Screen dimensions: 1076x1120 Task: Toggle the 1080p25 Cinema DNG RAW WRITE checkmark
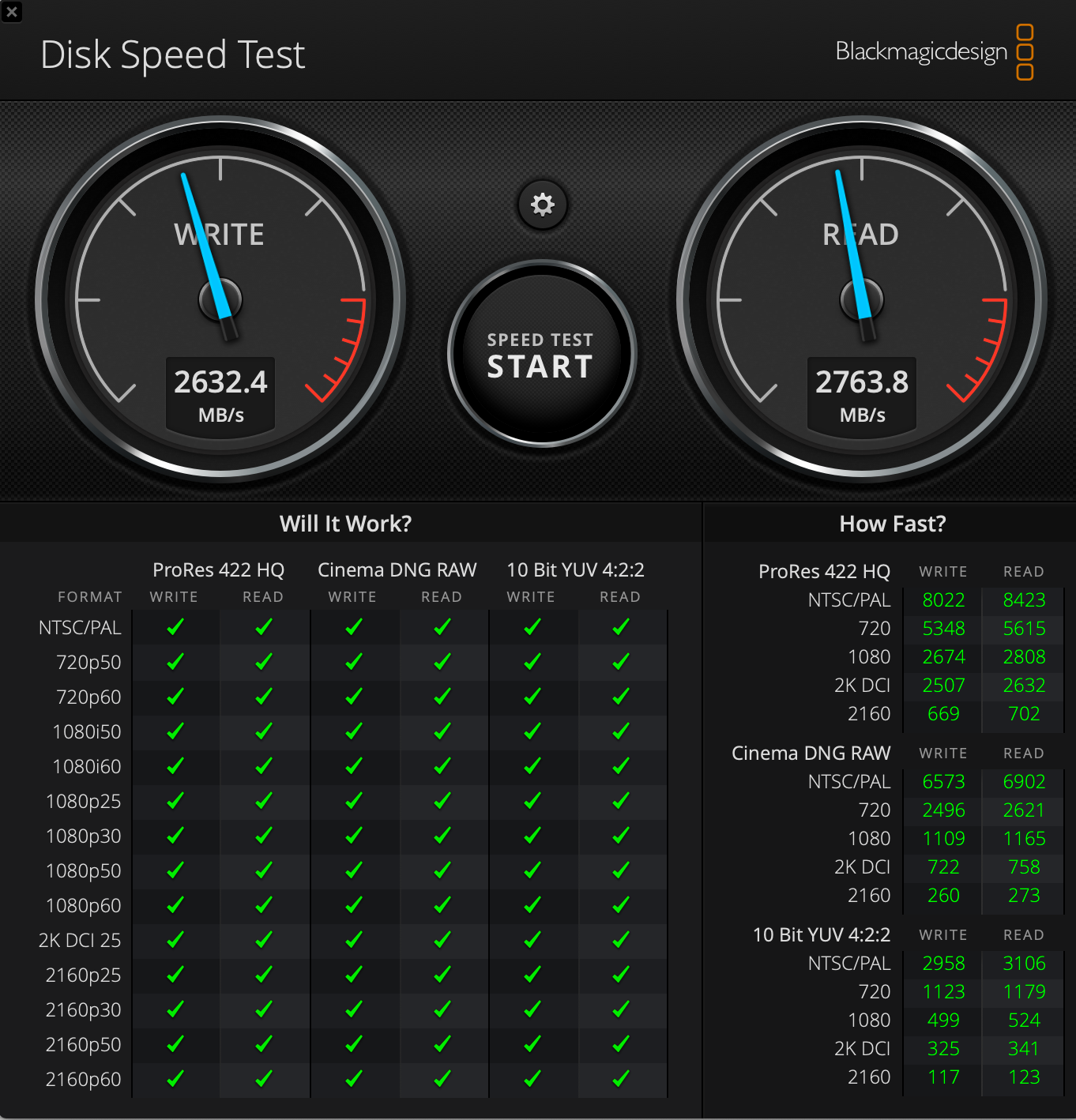(352, 801)
